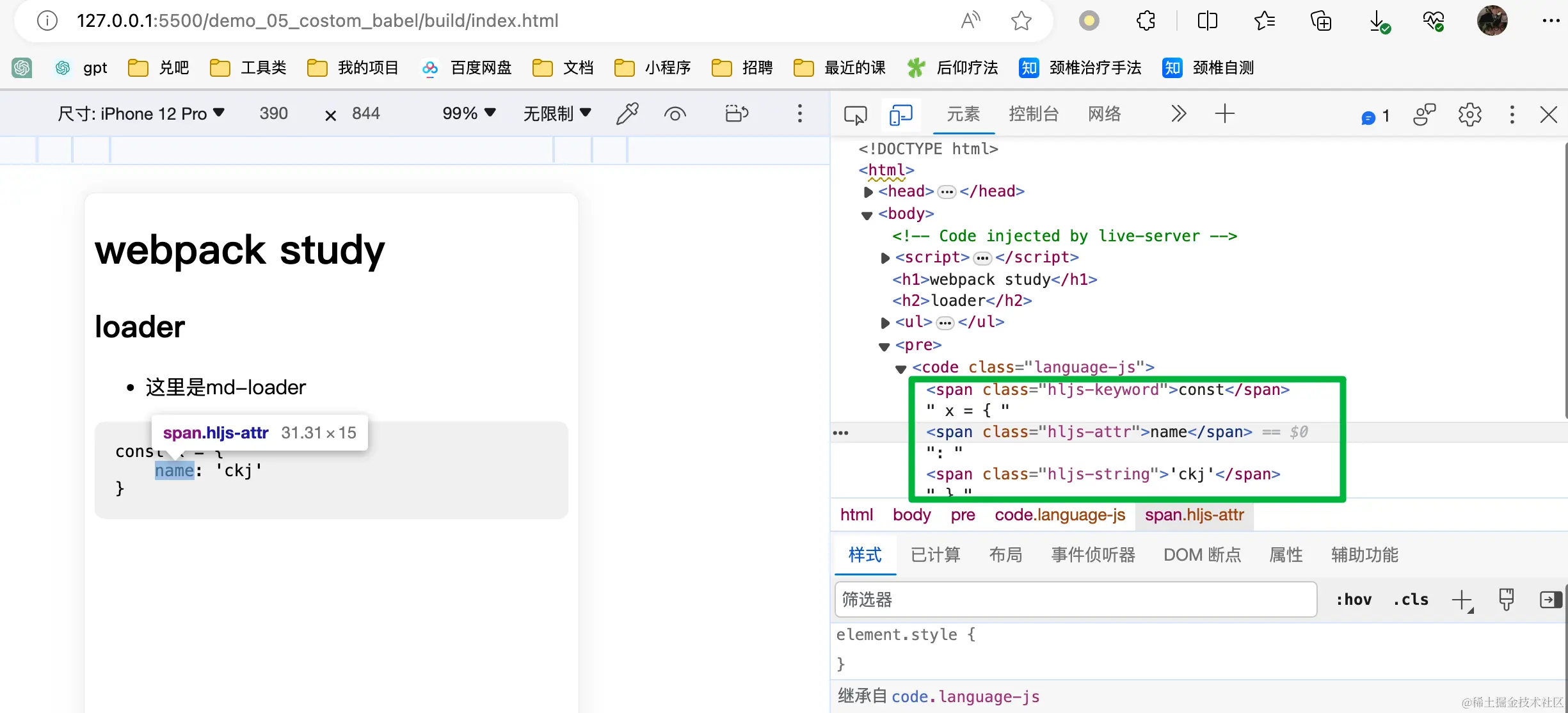
Task: Expand the ul element node
Action: (x=885, y=323)
